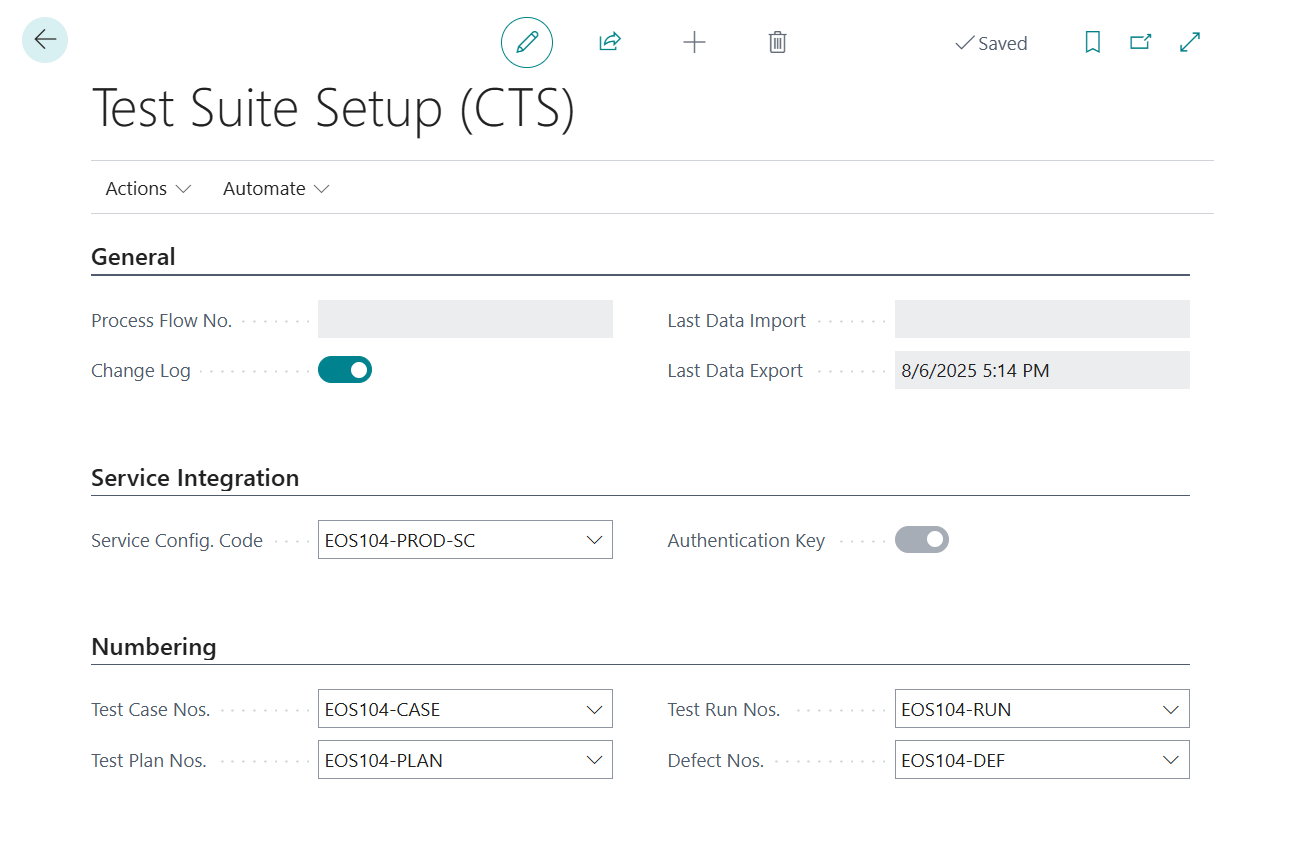Viewport: 1299px width, 864px height.
Task: Collapse the Numbering section heading
Action: pos(154,647)
